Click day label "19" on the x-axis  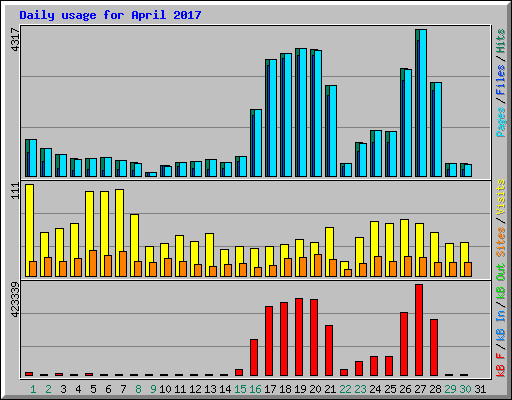300,389
